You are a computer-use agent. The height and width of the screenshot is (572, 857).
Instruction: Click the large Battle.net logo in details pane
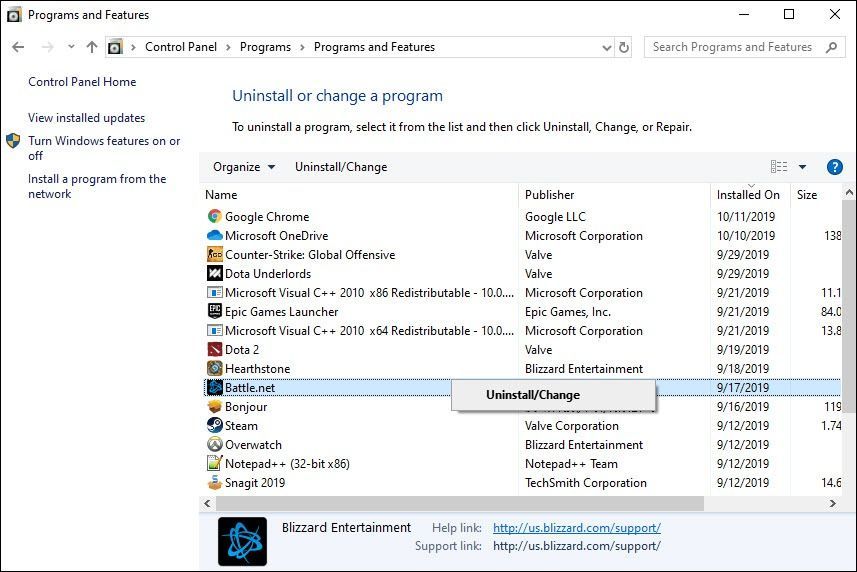(x=243, y=541)
